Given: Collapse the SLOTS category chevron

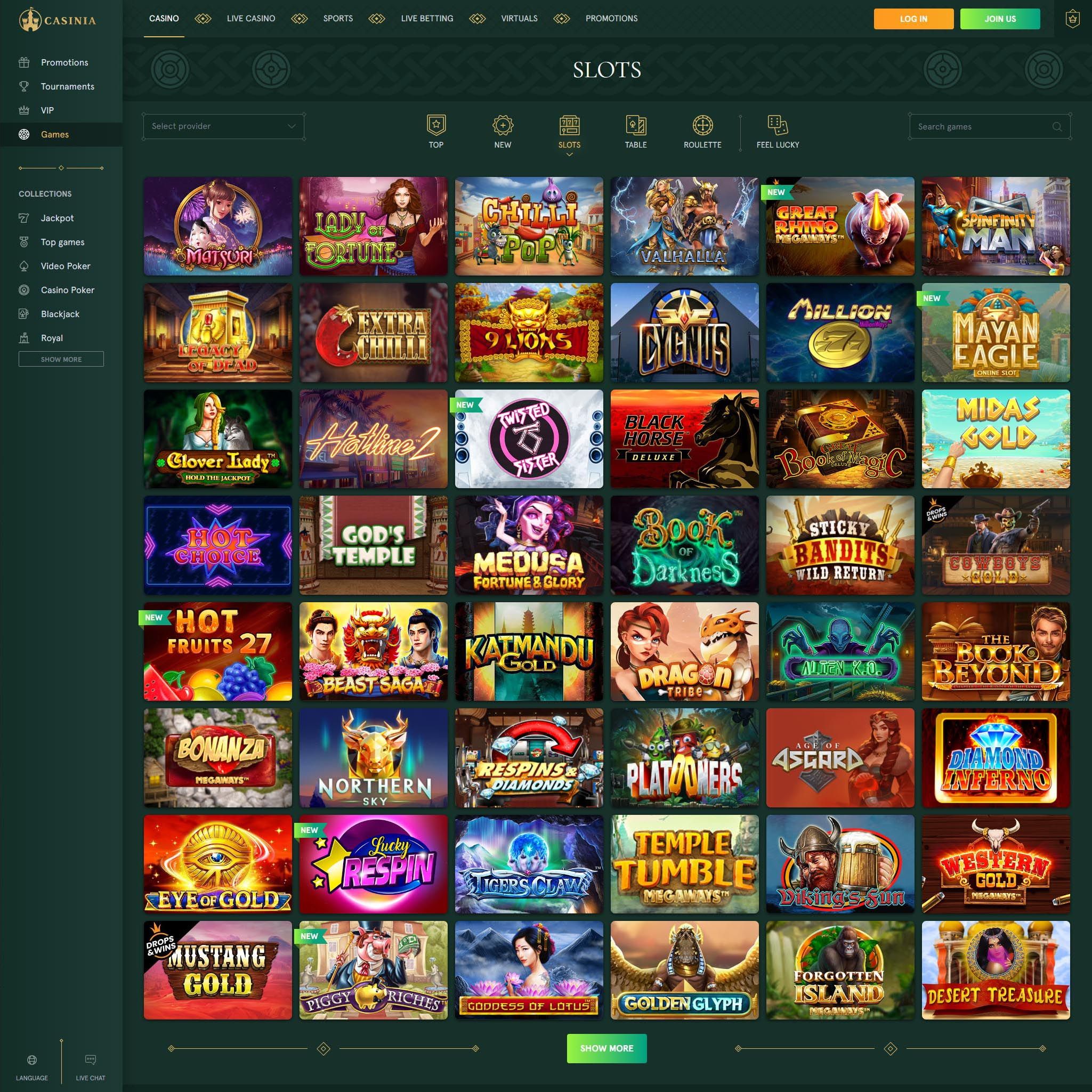Looking at the screenshot, I should (x=569, y=153).
